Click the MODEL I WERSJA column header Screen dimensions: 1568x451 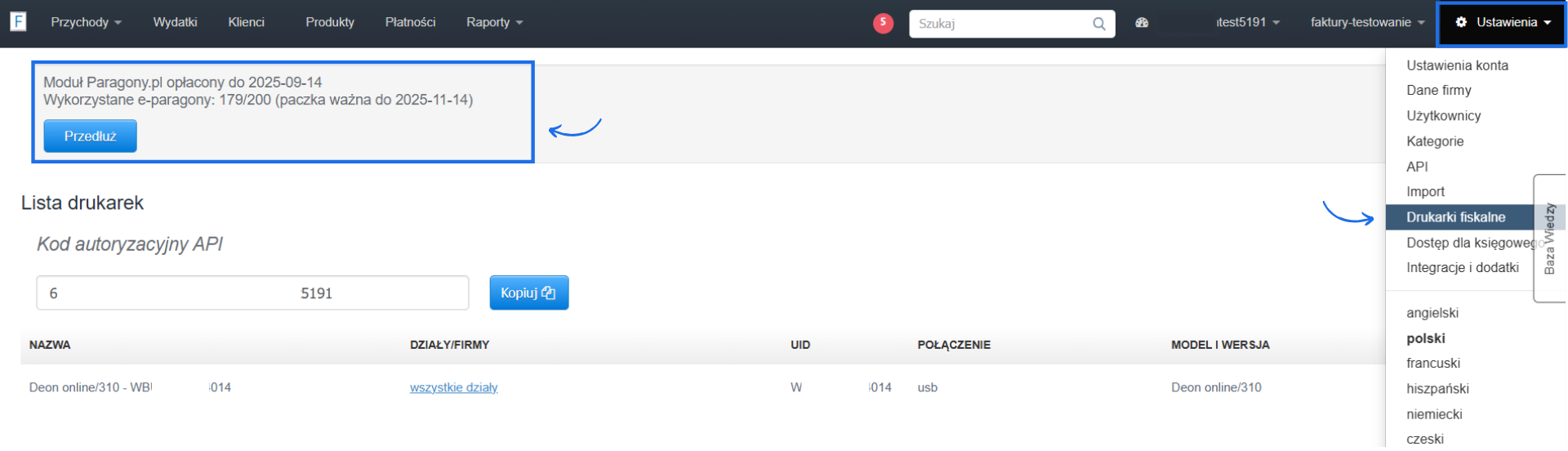click(x=1220, y=345)
